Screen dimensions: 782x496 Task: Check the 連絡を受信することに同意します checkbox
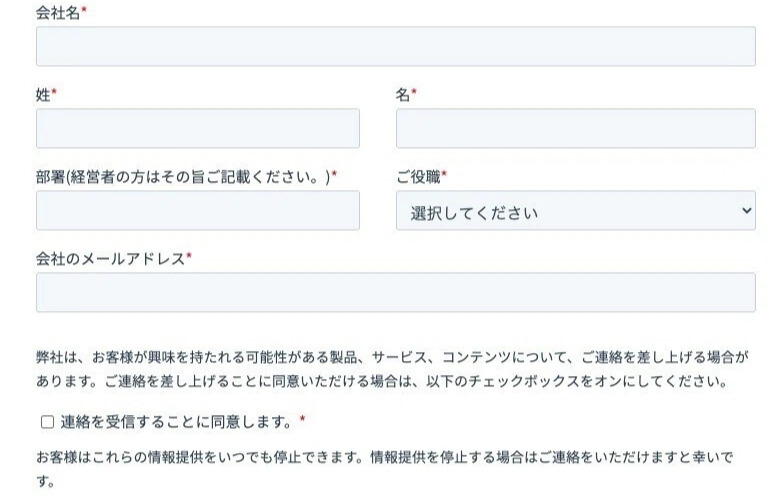[x=47, y=422]
